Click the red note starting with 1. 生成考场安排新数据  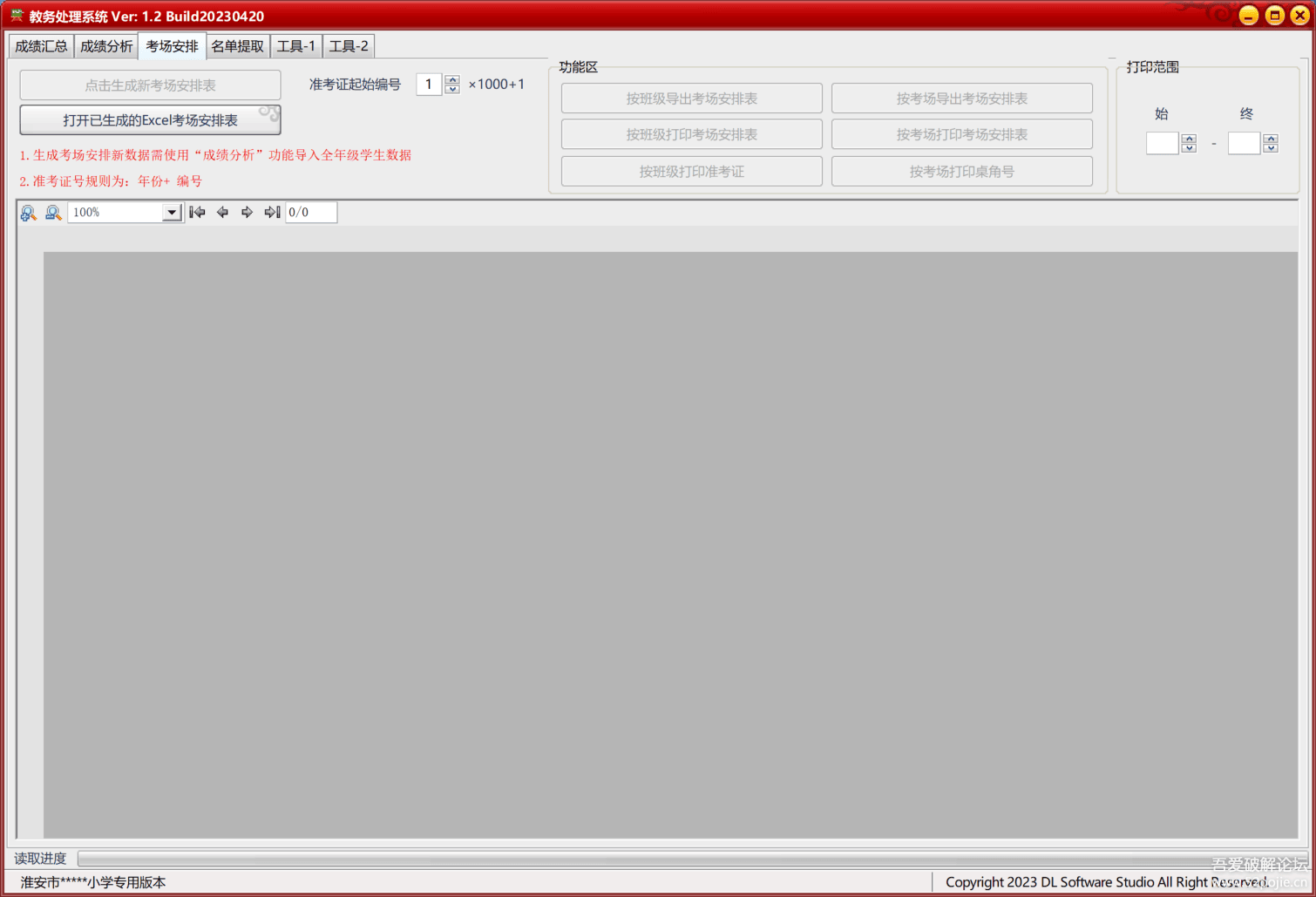tap(215, 155)
